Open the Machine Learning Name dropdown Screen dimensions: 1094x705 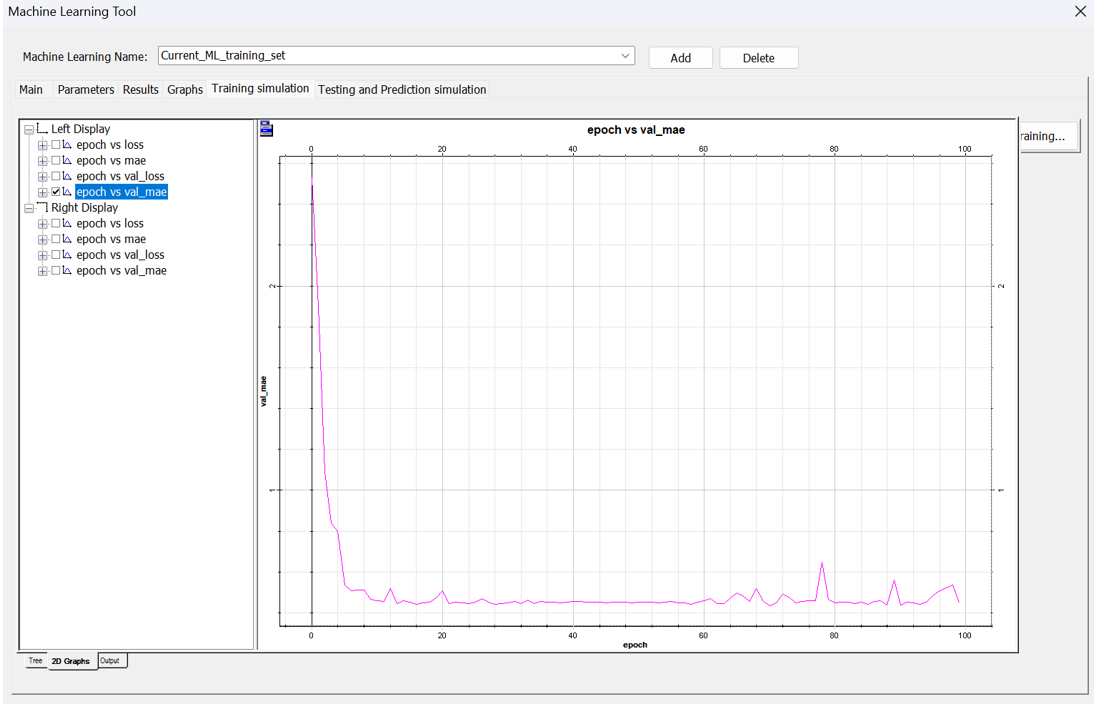(x=625, y=56)
